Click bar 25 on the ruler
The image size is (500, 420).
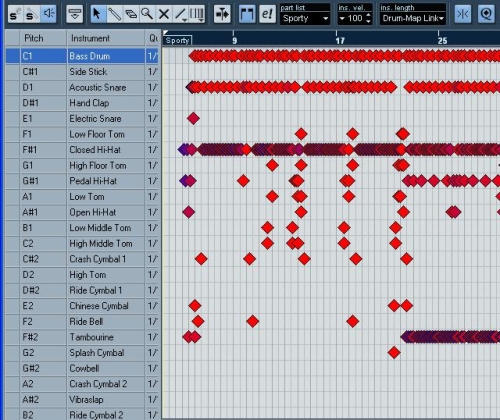(442, 41)
